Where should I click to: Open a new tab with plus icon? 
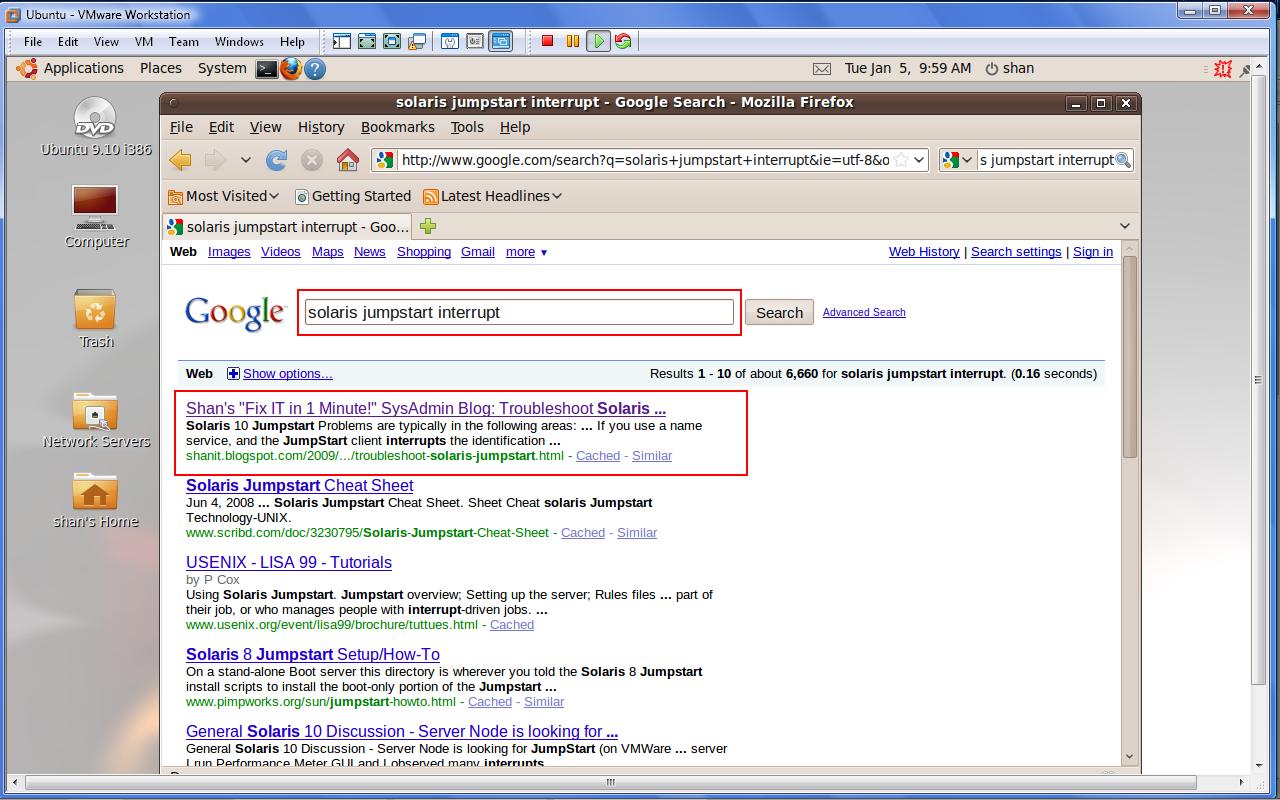428,225
